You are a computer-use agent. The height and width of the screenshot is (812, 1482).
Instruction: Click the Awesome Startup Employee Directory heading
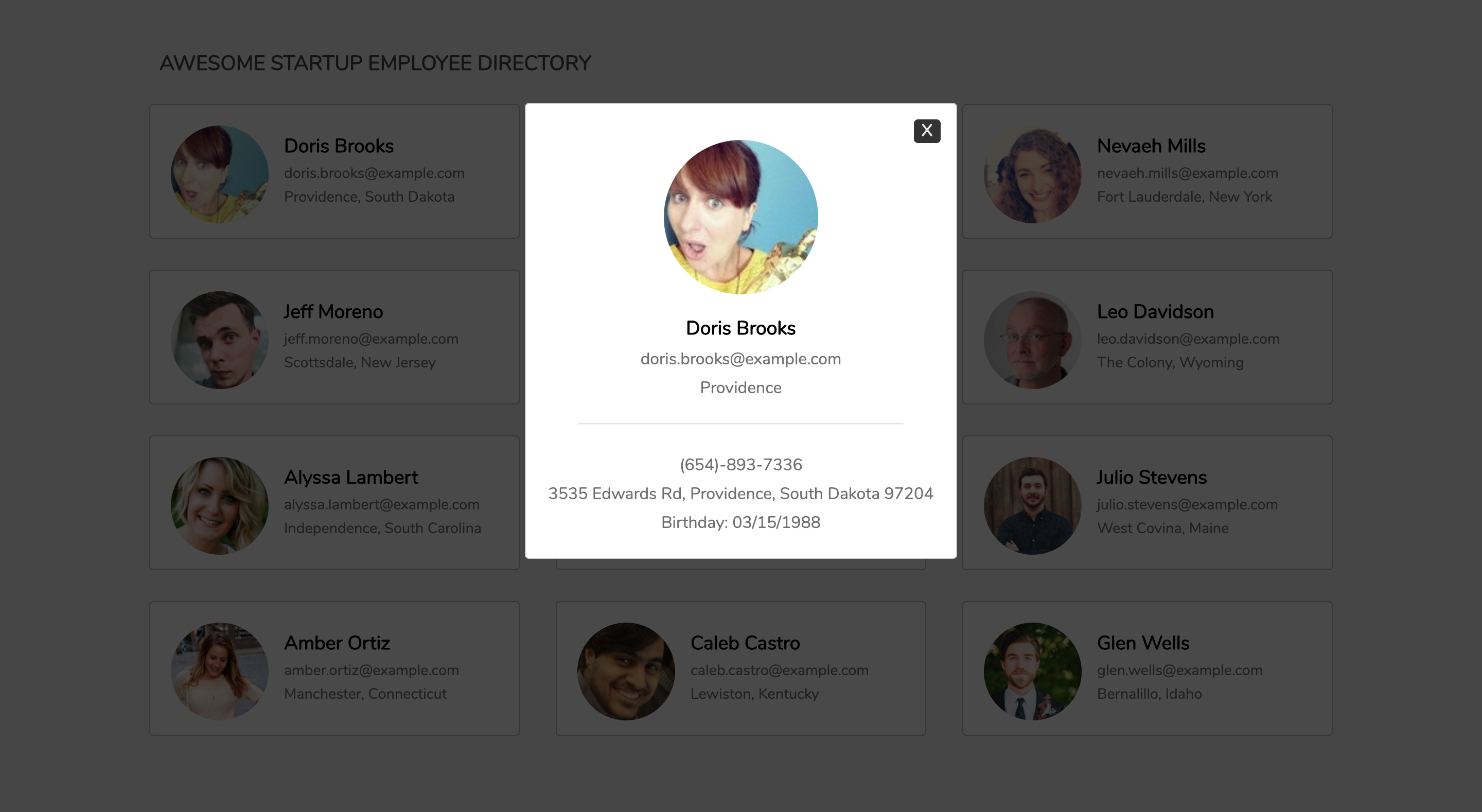tap(375, 63)
